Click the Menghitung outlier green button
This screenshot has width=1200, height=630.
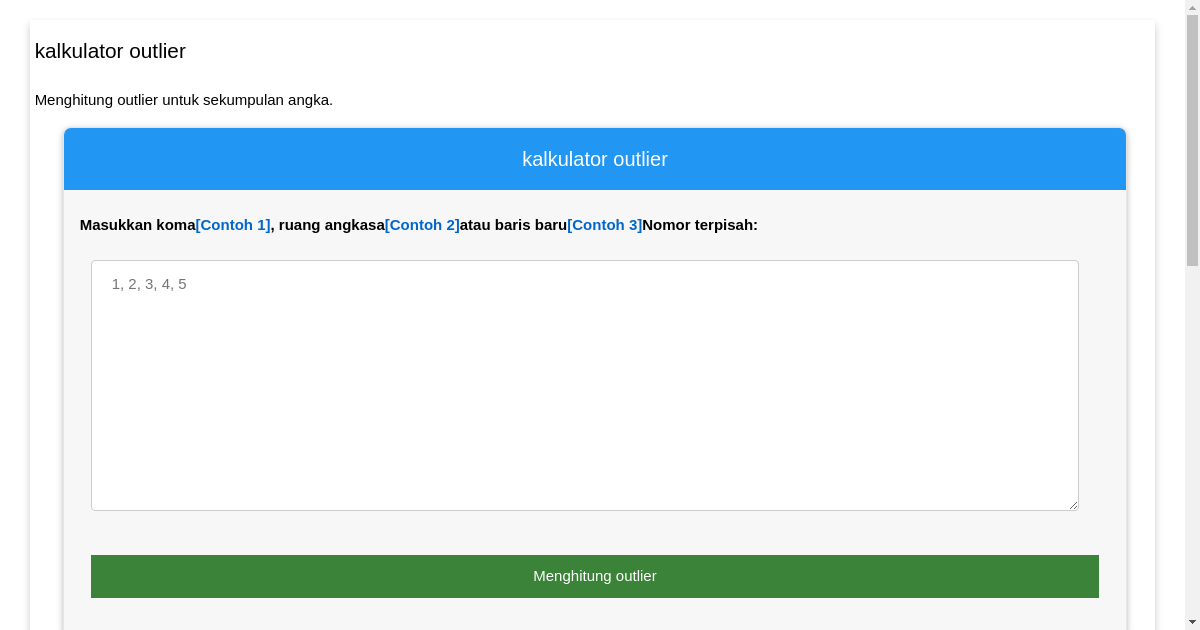(x=595, y=576)
